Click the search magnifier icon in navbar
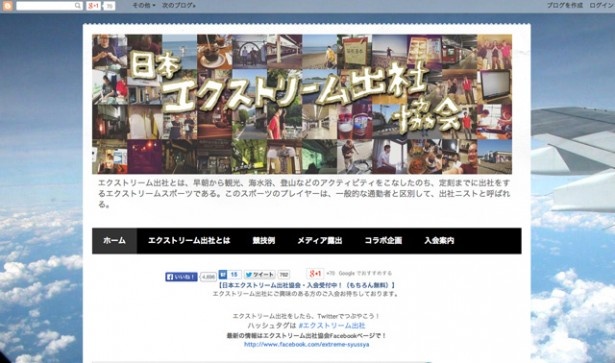The width and height of the screenshot is (615, 363). (78, 5)
